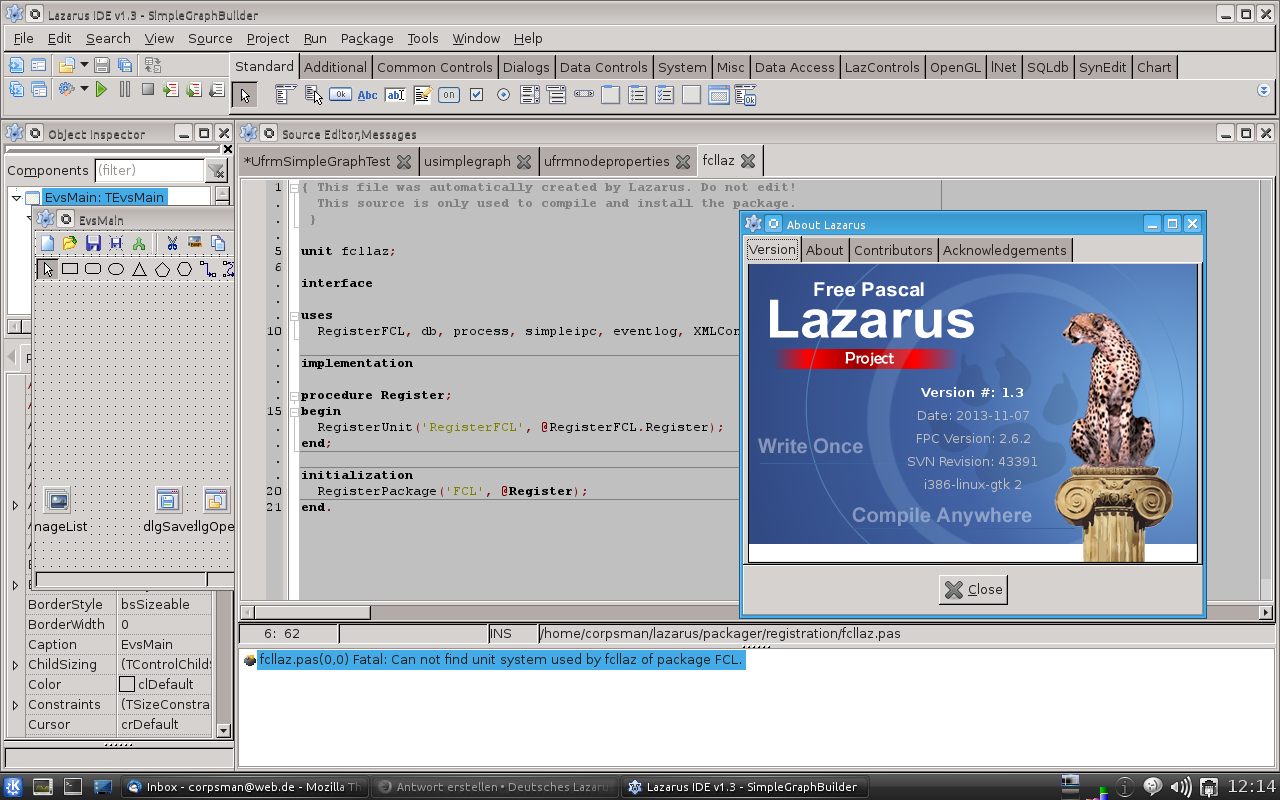Click the rounded rectangle tool in EvsMain
Viewport: 1280px width, 800px height.
[93, 268]
